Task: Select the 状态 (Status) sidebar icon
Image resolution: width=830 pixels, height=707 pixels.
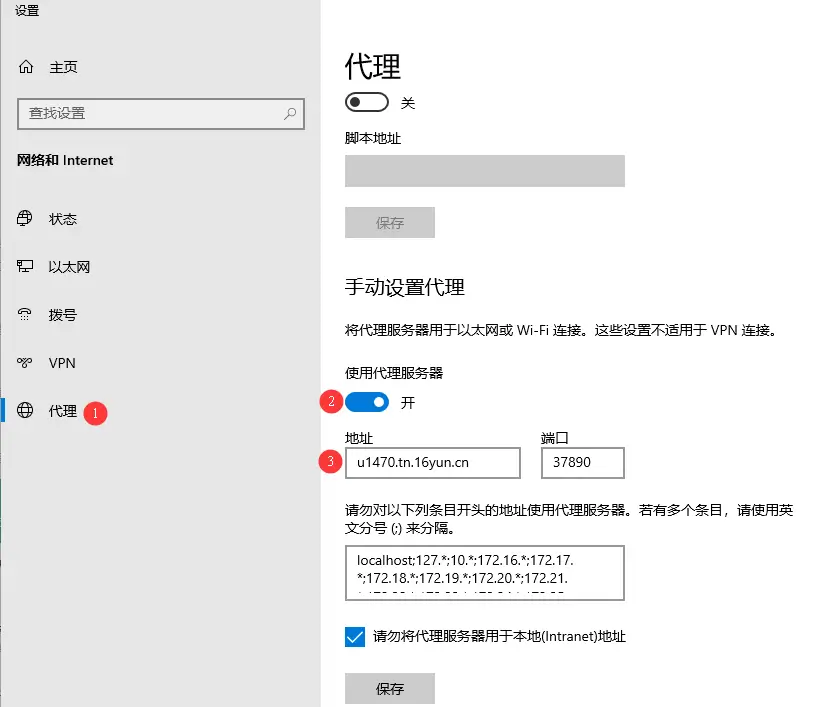Action: coord(25,219)
